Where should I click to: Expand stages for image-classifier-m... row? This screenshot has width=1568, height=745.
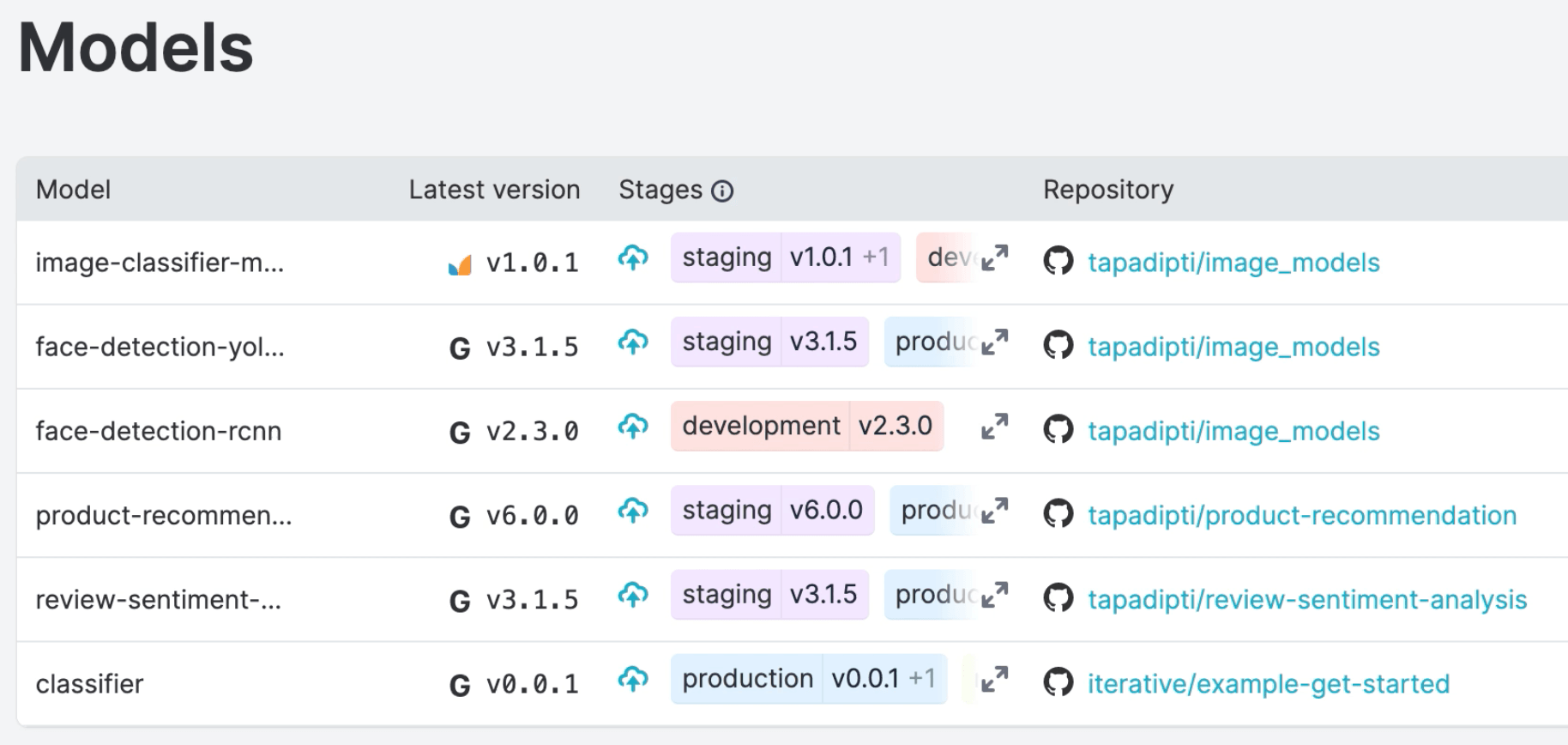(x=994, y=257)
